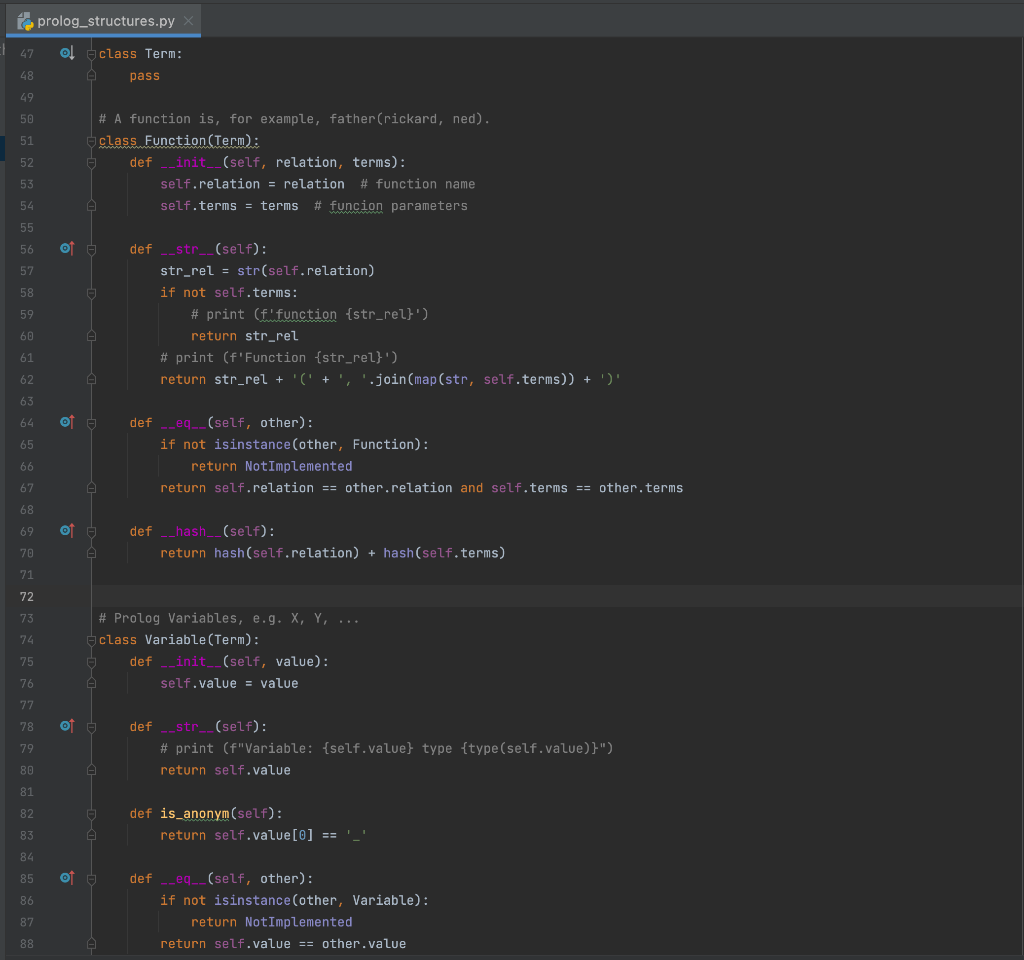Fold the is_anonym method on line 82
The height and width of the screenshot is (960, 1024).
pyautogui.click(x=91, y=814)
